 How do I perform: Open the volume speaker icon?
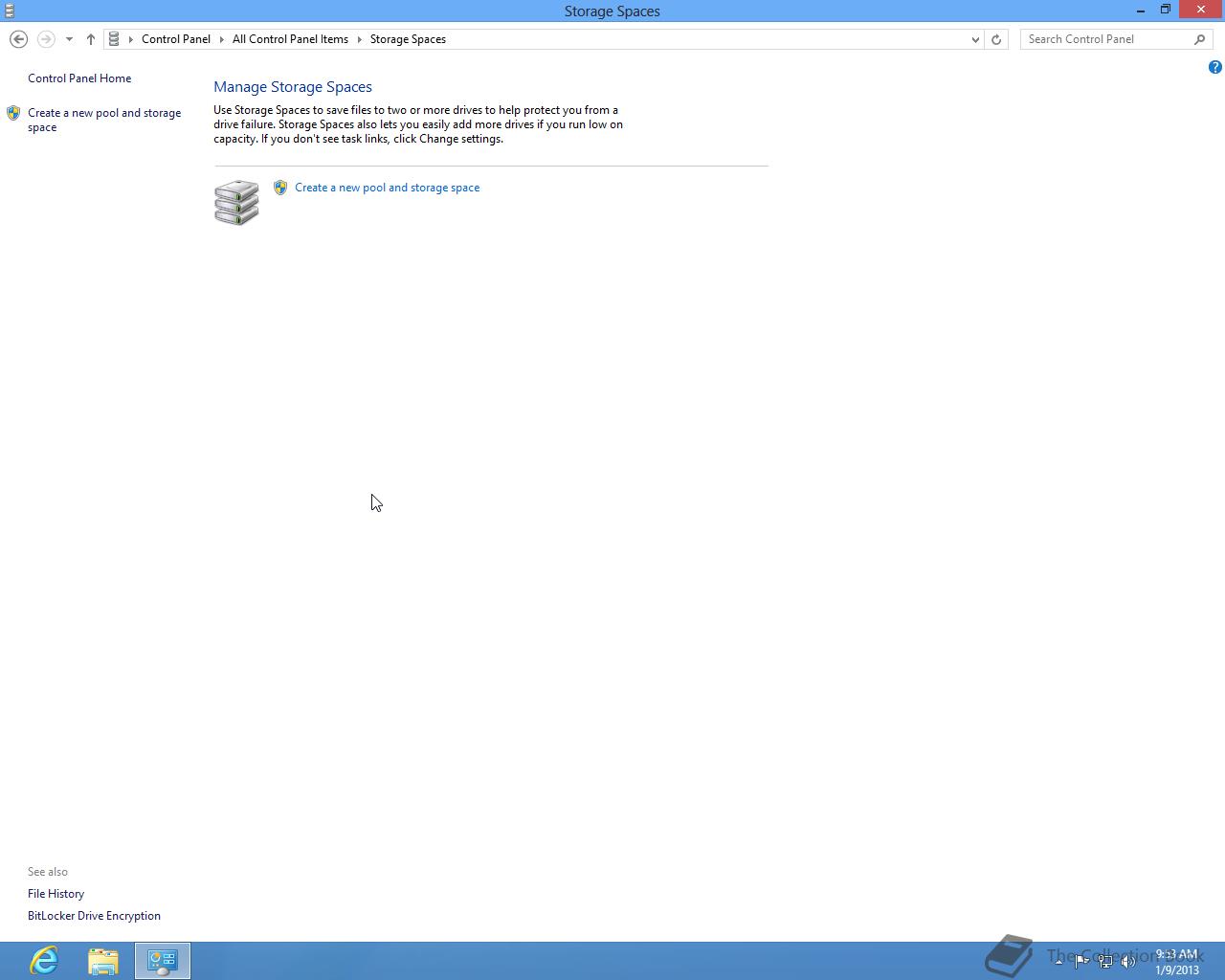(x=1128, y=962)
